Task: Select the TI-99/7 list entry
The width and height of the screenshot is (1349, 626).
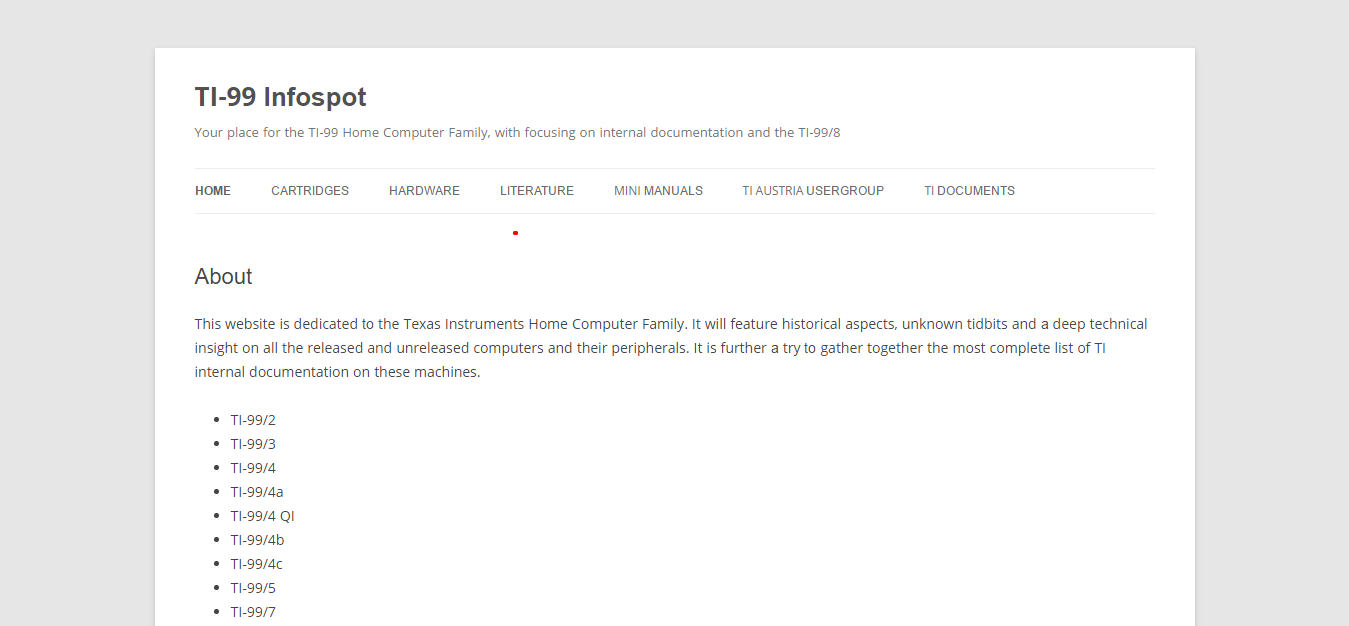Action: tap(253, 612)
